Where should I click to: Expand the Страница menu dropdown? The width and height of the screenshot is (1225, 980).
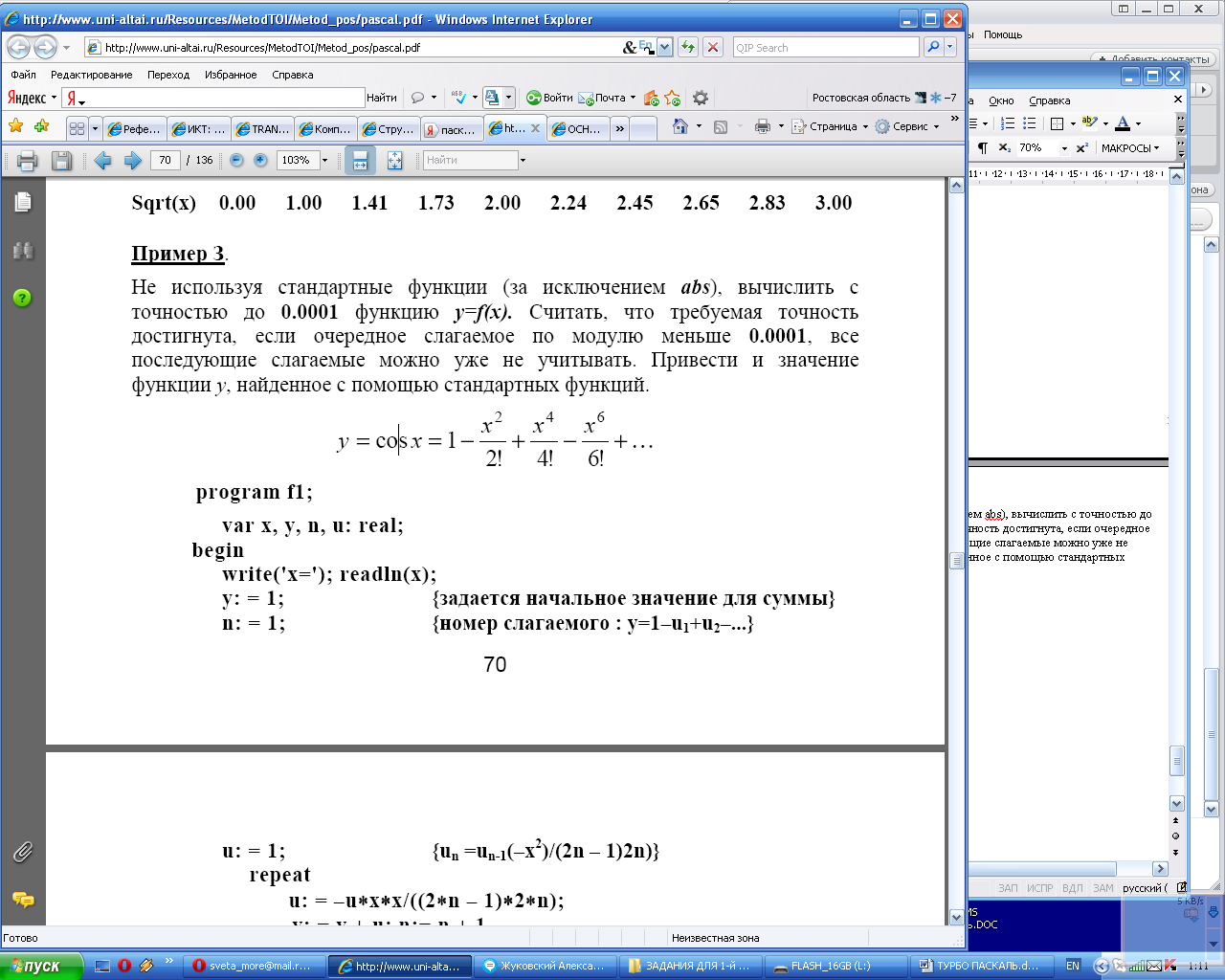tap(865, 126)
